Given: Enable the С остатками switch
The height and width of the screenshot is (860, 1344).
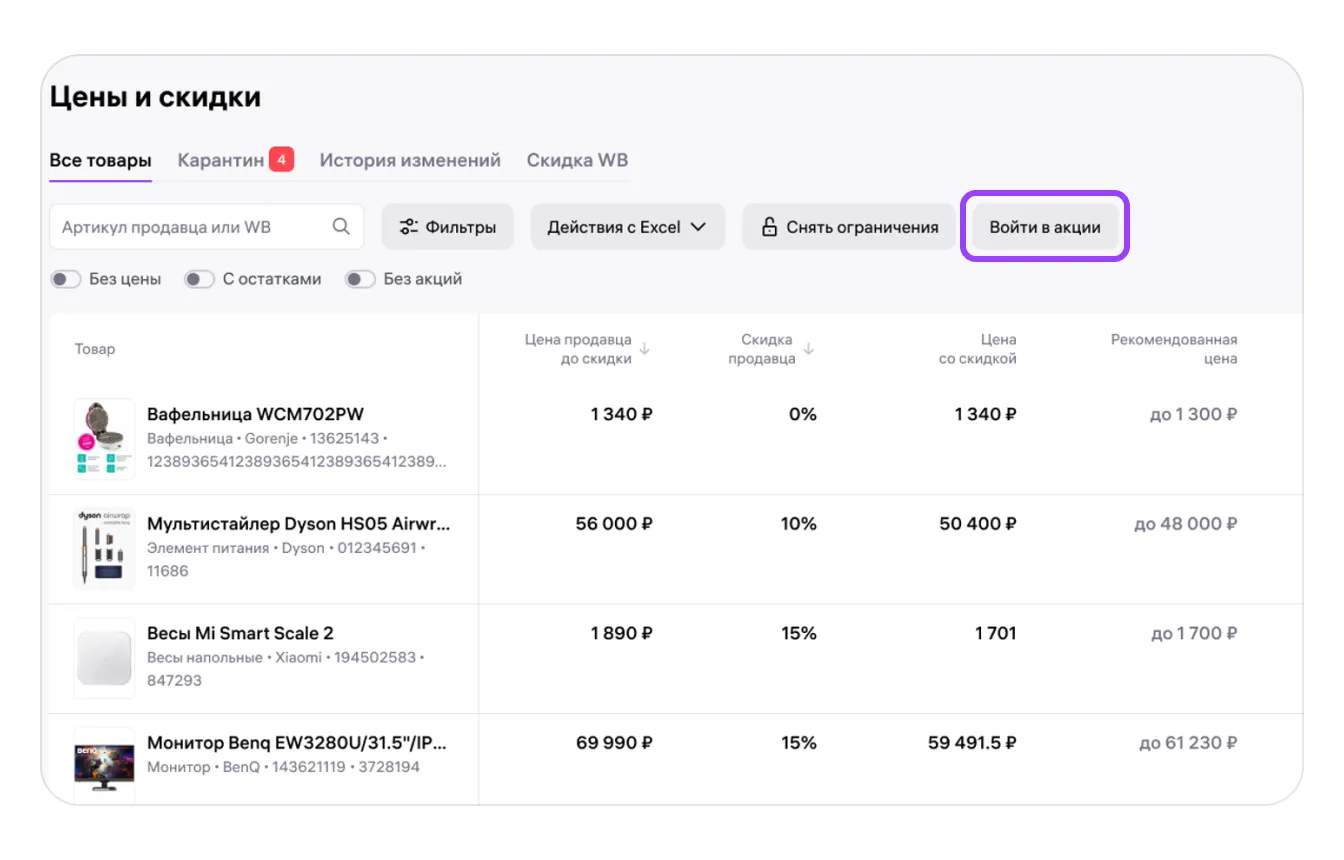Looking at the screenshot, I should 199,280.
